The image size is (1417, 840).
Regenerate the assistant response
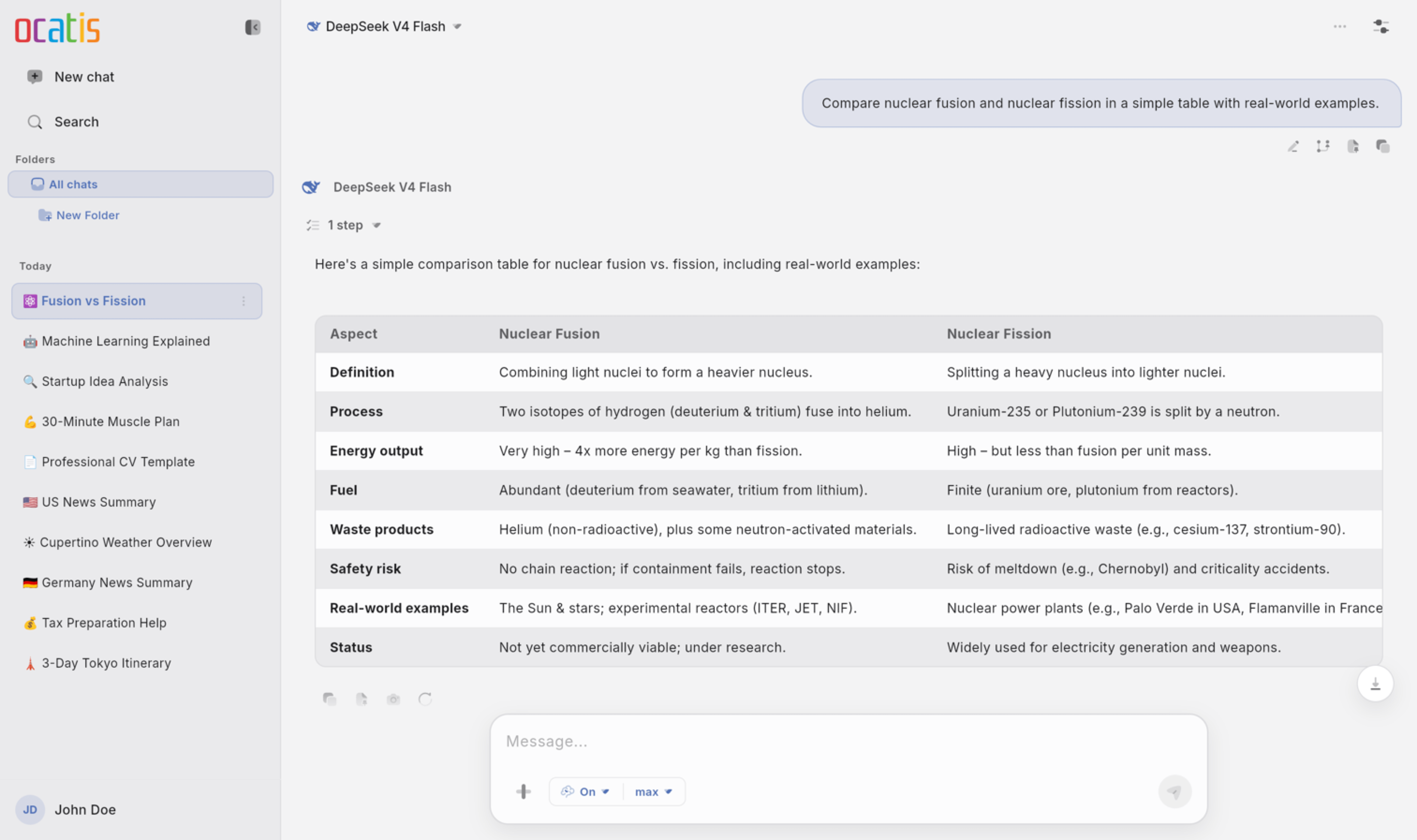(x=425, y=699)
